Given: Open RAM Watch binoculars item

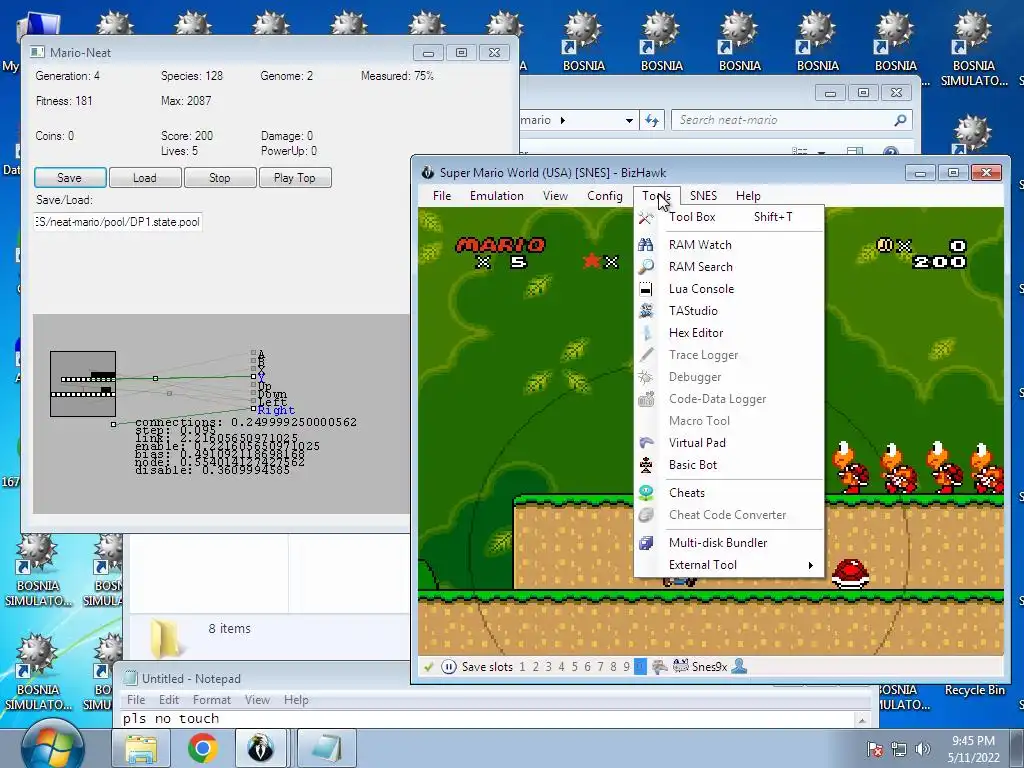Looking at the screenshot, I should coord(729,245).
